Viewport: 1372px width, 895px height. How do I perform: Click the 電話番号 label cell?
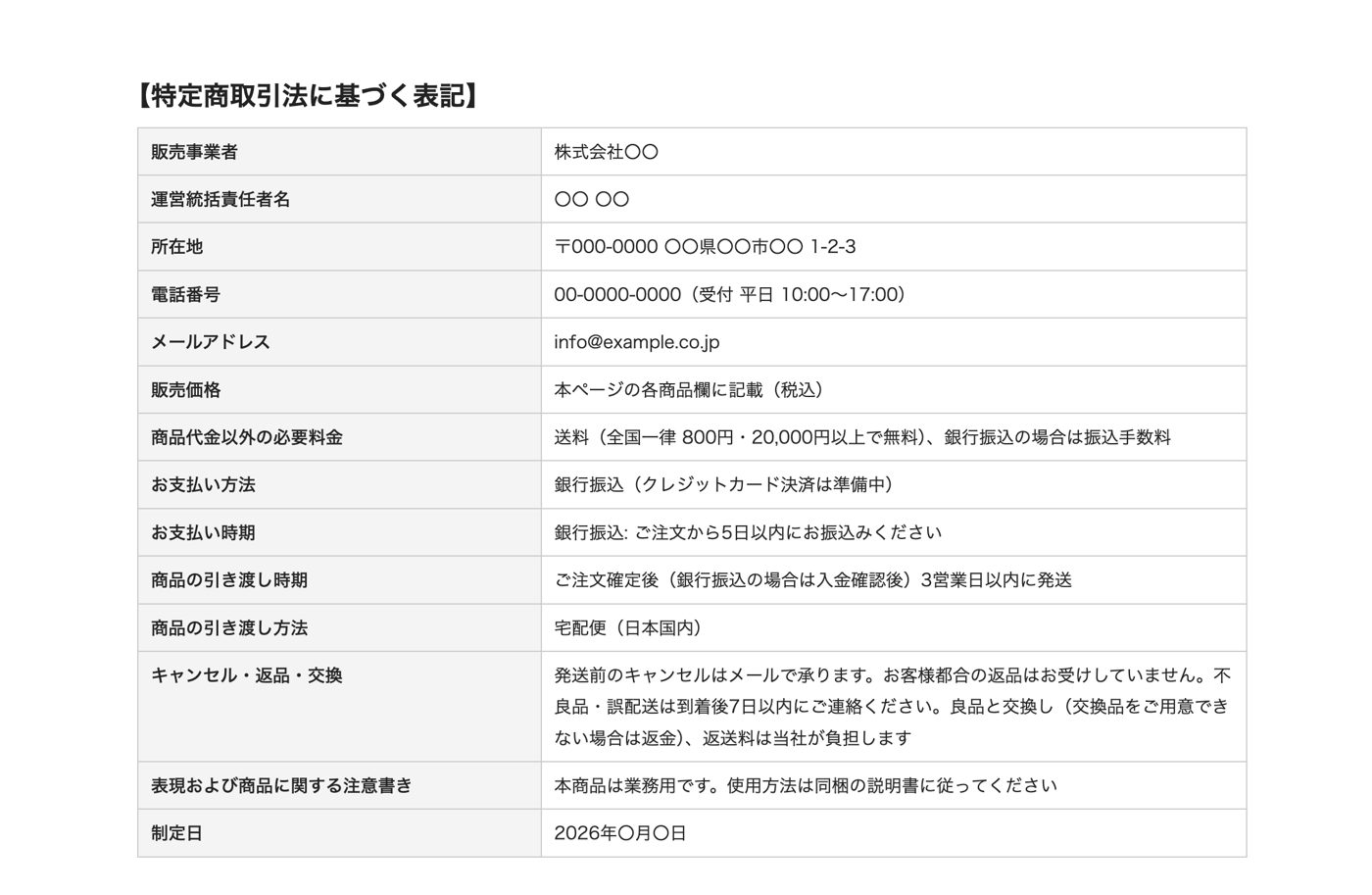(339, 294)
